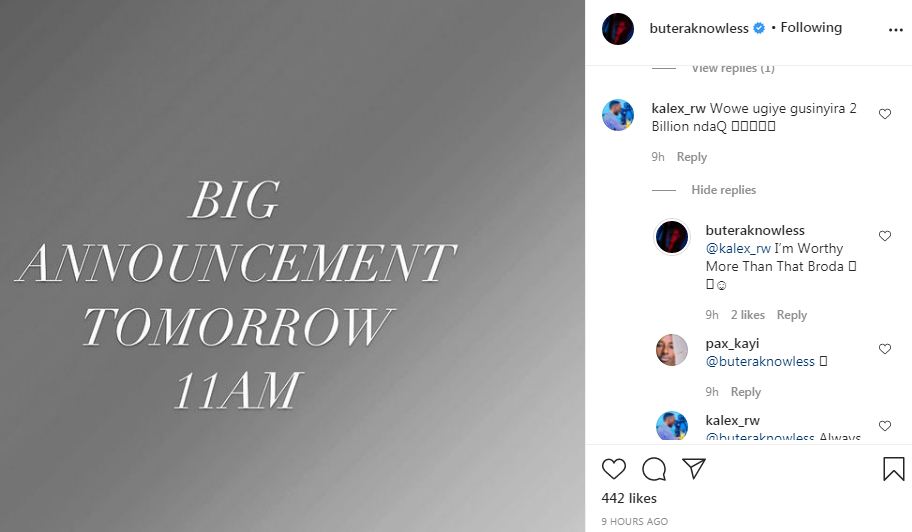912x532 pixels.
Task: Click the blue verified badge
Action: tap(759, 28)
